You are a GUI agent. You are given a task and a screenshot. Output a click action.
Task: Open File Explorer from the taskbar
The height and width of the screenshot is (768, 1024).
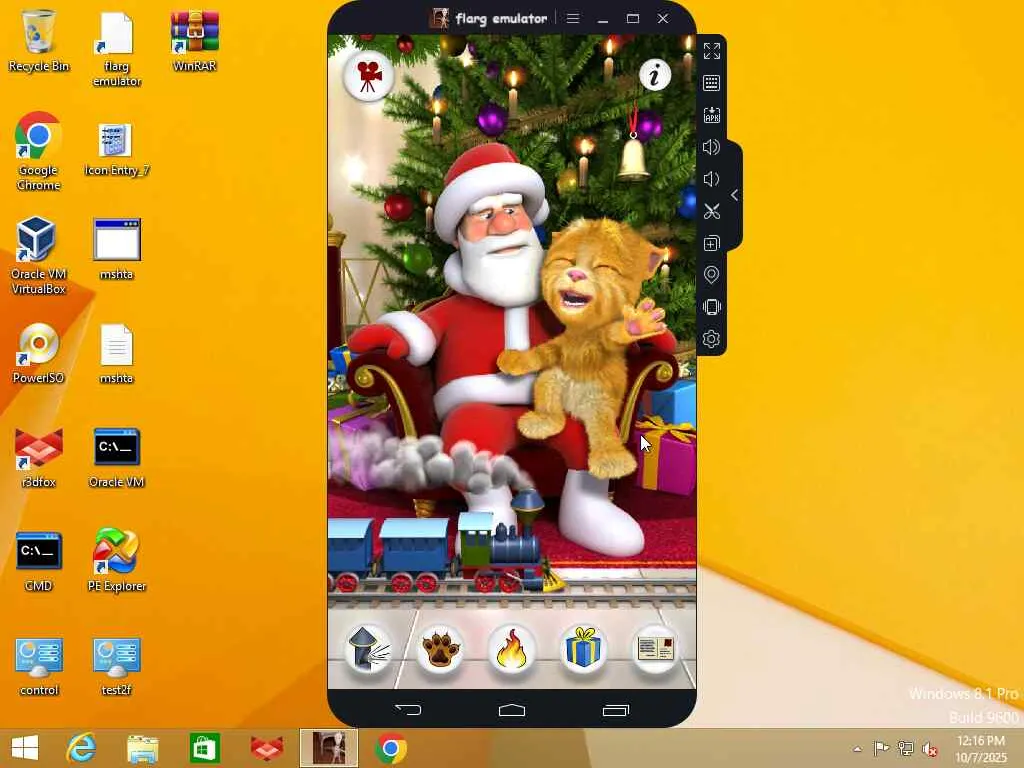point(142,748)
